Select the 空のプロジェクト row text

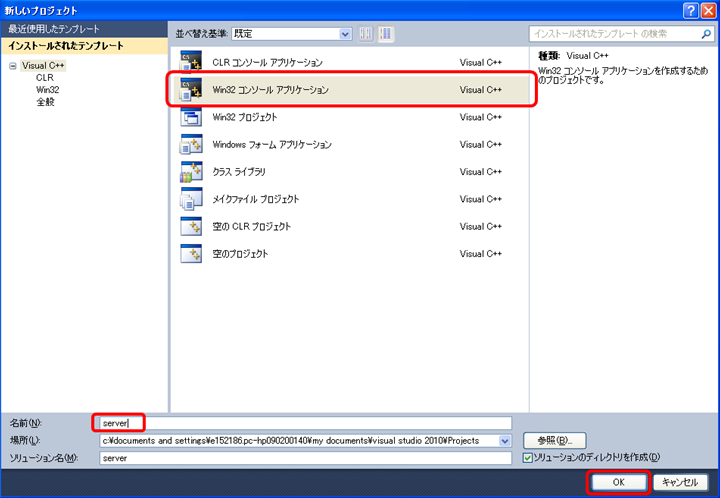point(240,254)
